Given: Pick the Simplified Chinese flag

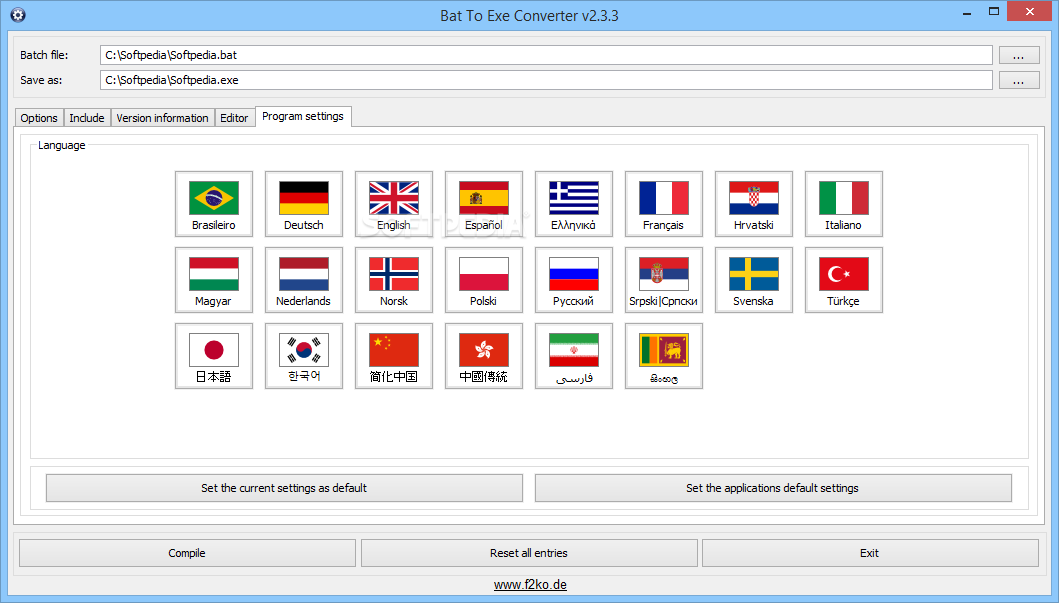Looking at the screenshot, I should point(394,356).
